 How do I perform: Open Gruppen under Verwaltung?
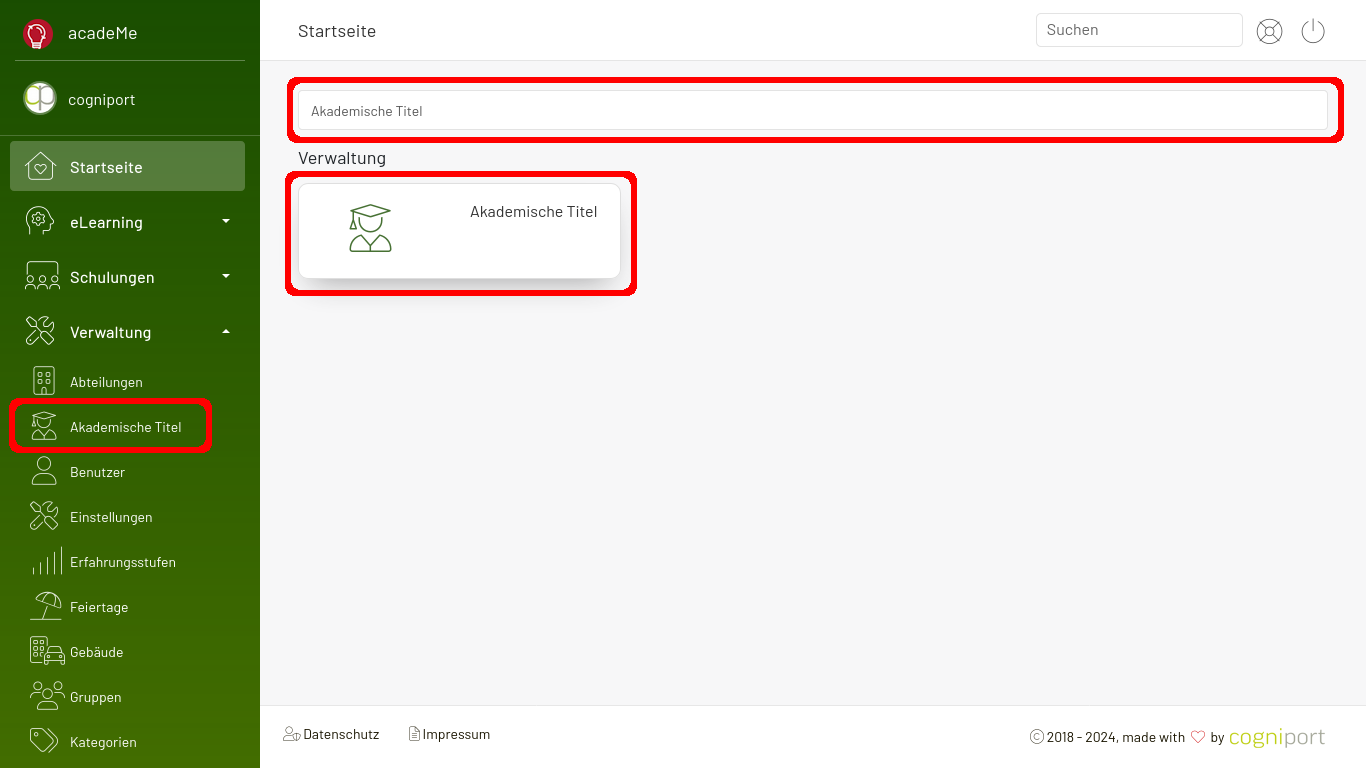click(x=95, y=697)
